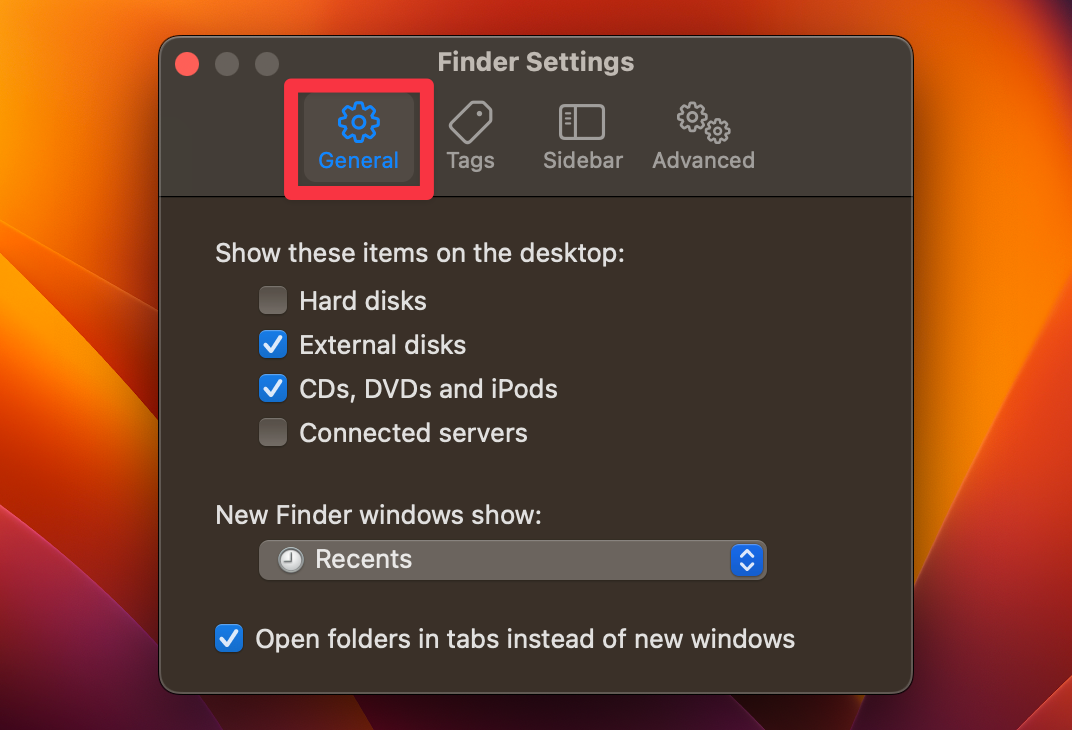The height and width of the screenshot is (730, 1072).
Task: Click the blue up-down chevrons on the popup
Action: (x=747, y=559)
